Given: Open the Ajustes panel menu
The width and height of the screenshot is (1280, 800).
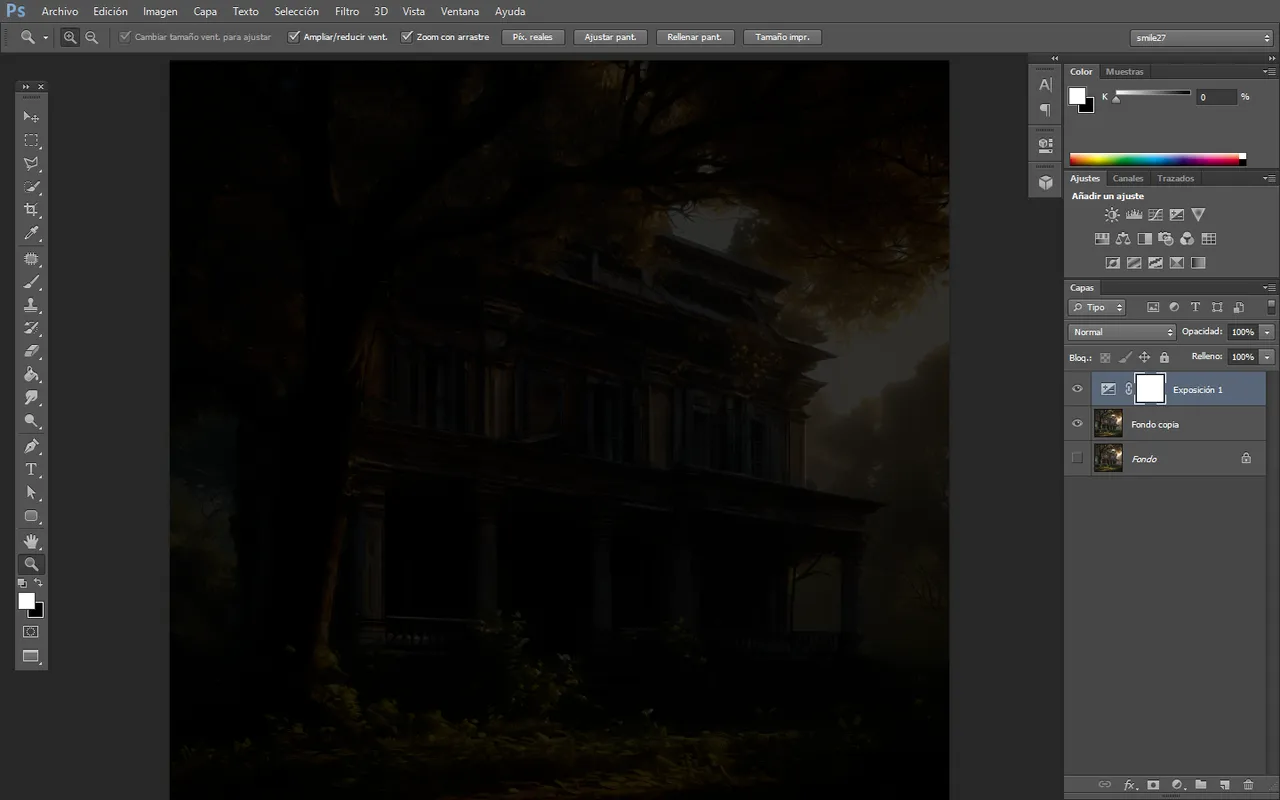Looking at the screenshot, I should tap(1269, 179).
